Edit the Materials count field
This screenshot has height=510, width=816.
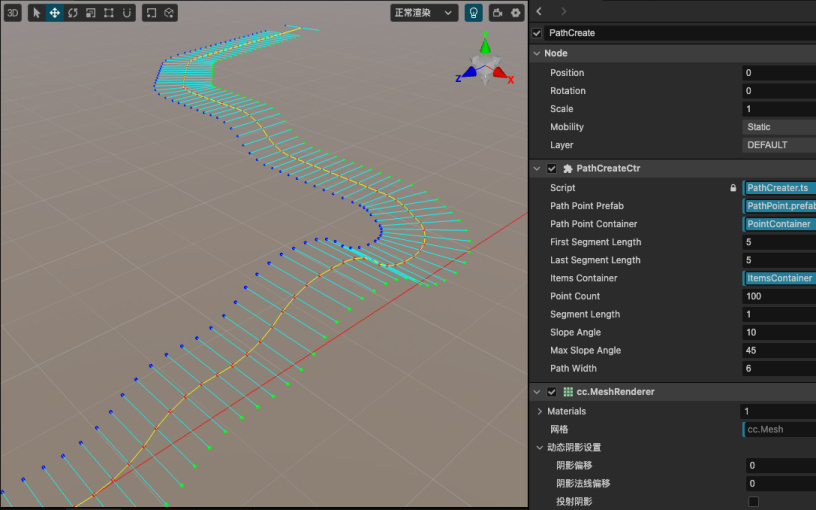coord(778,411)
